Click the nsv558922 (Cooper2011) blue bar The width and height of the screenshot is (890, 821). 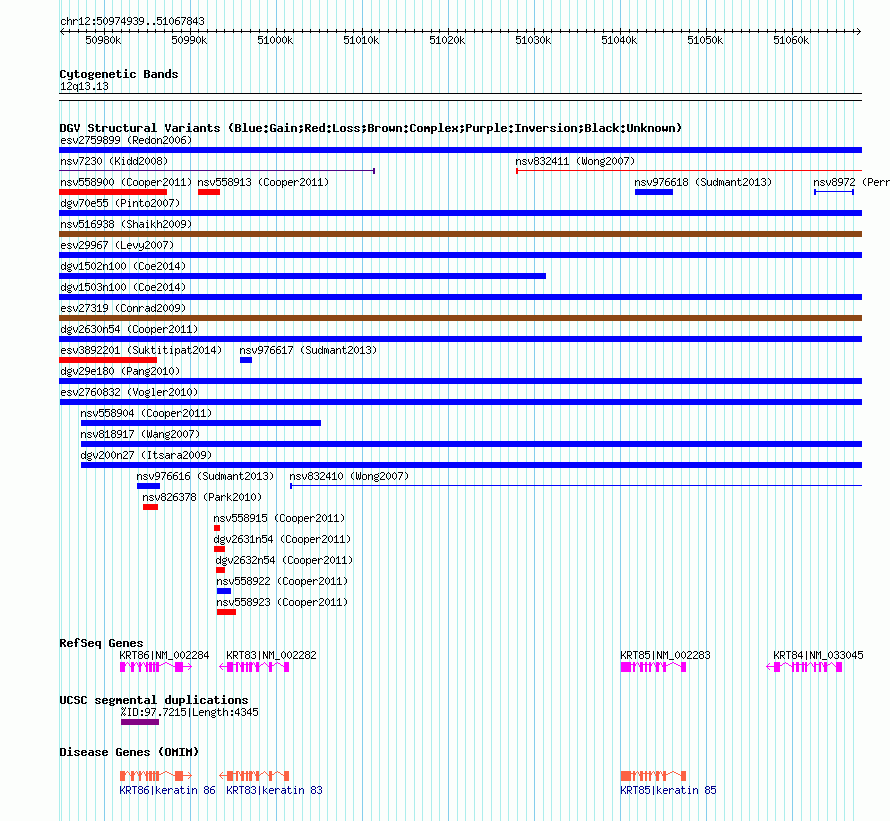[x=224, y=591]
